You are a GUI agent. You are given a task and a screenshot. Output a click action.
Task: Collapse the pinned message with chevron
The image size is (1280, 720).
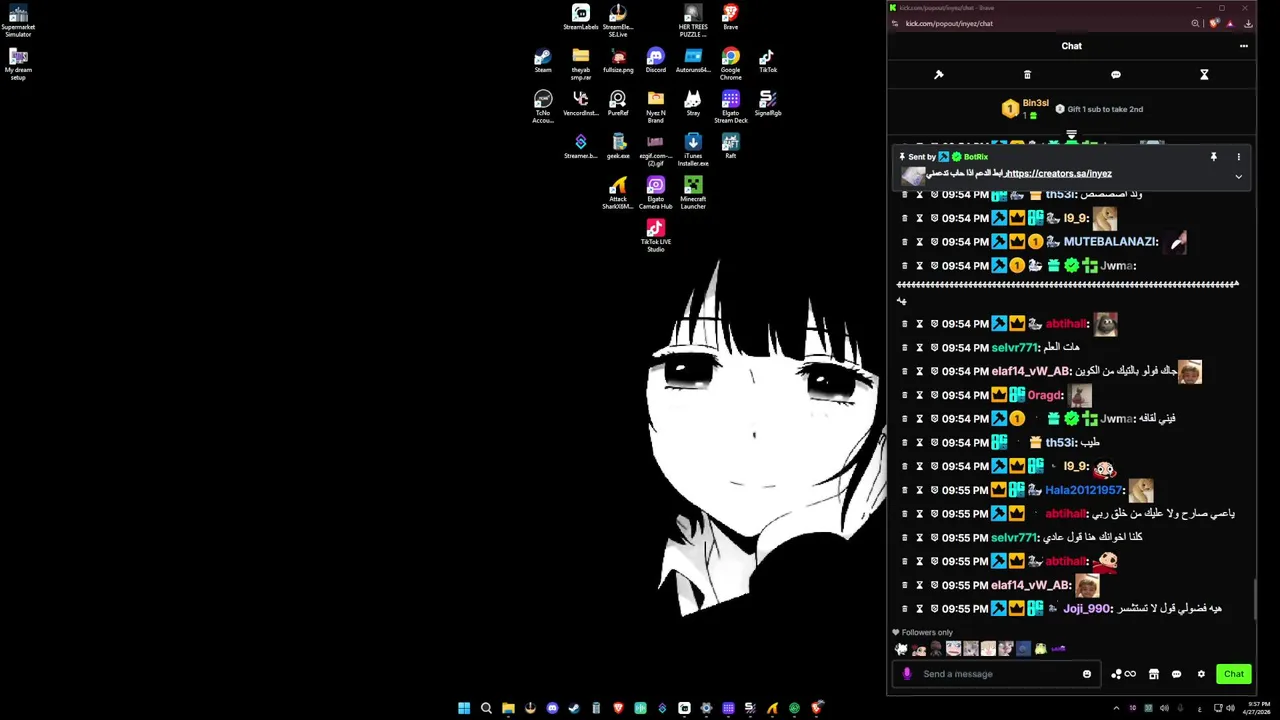(1238, 176)
